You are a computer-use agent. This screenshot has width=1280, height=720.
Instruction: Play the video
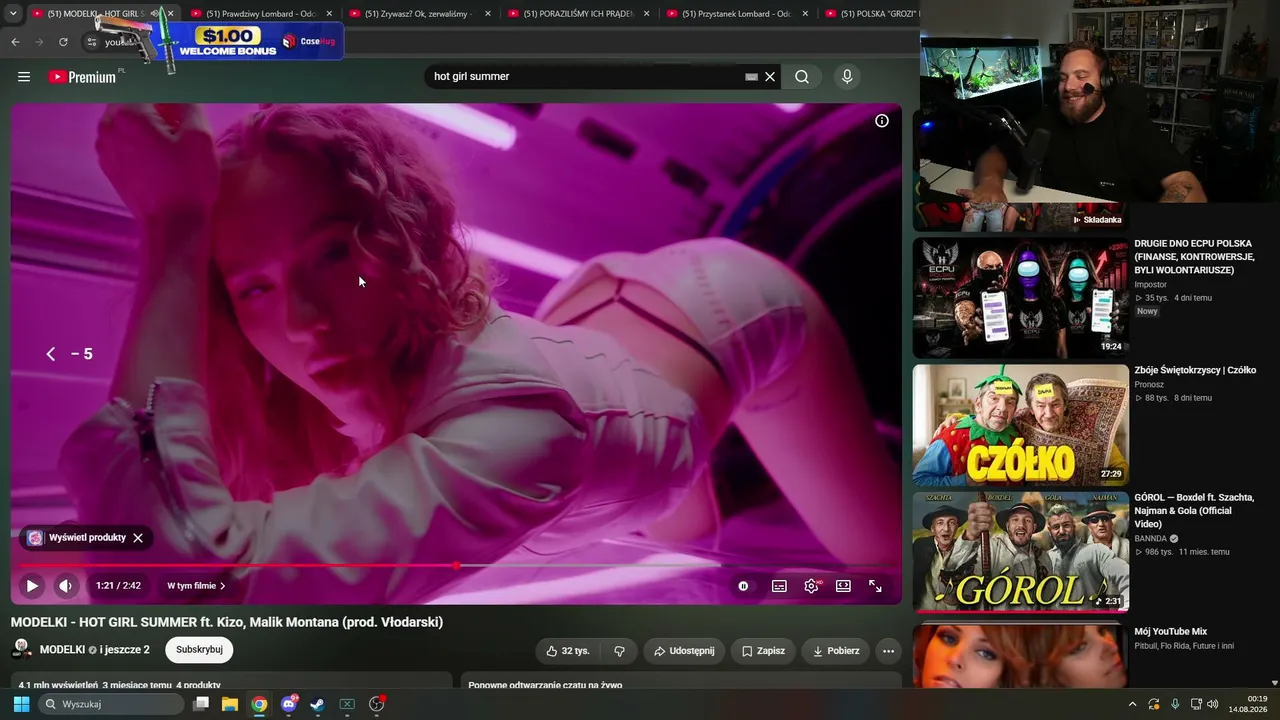[x=32, y=586]
